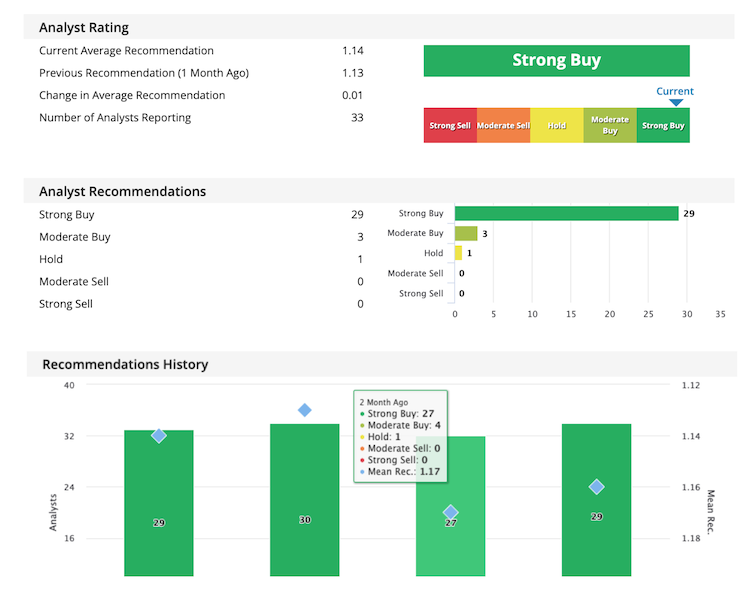Select the orange Moderate Sell rating segment
This screenshot has height=597, width=750.
(x=503, y=126)
